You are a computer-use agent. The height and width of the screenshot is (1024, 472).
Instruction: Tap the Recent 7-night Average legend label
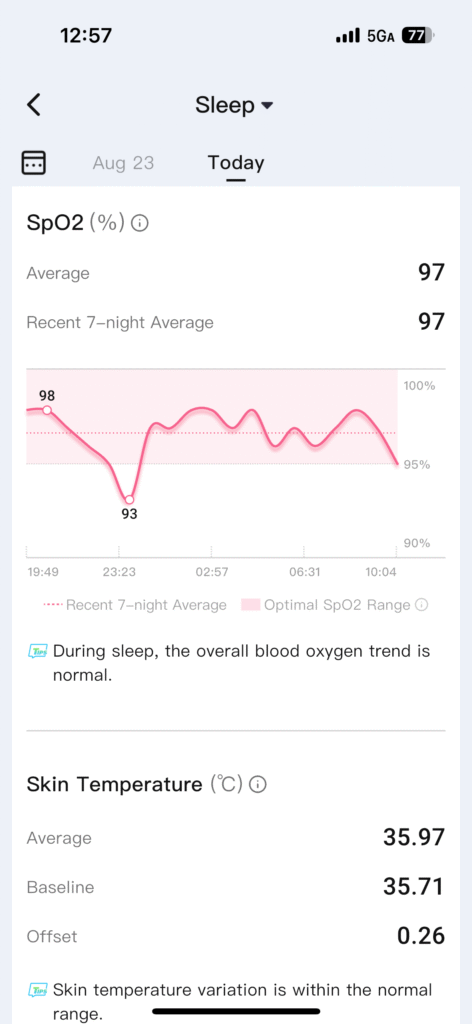pos(146,605)
